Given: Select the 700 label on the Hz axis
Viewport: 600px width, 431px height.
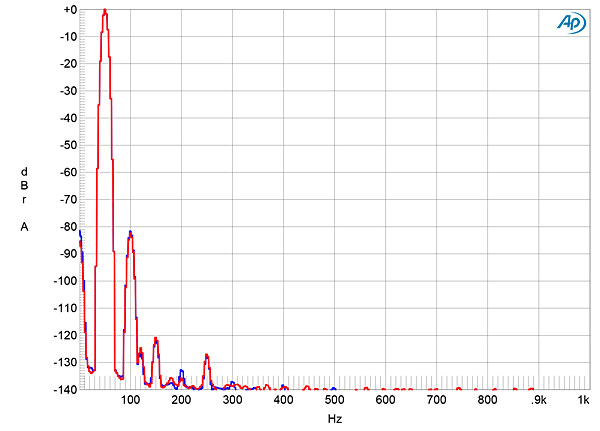Looking at the screenshot, I should [x=436, y=400].
